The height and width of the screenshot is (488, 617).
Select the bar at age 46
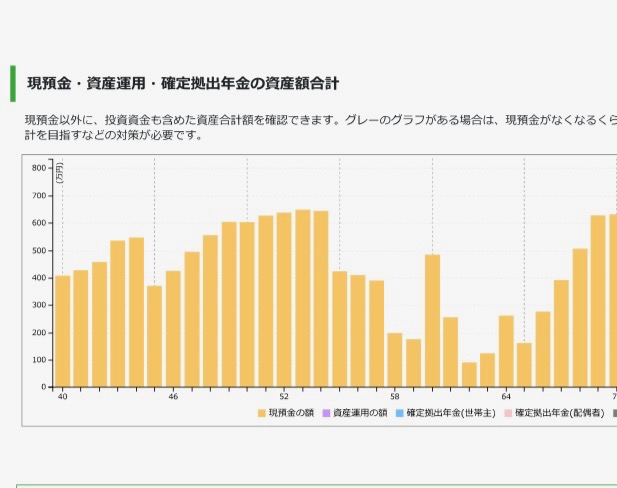point(173,329)
